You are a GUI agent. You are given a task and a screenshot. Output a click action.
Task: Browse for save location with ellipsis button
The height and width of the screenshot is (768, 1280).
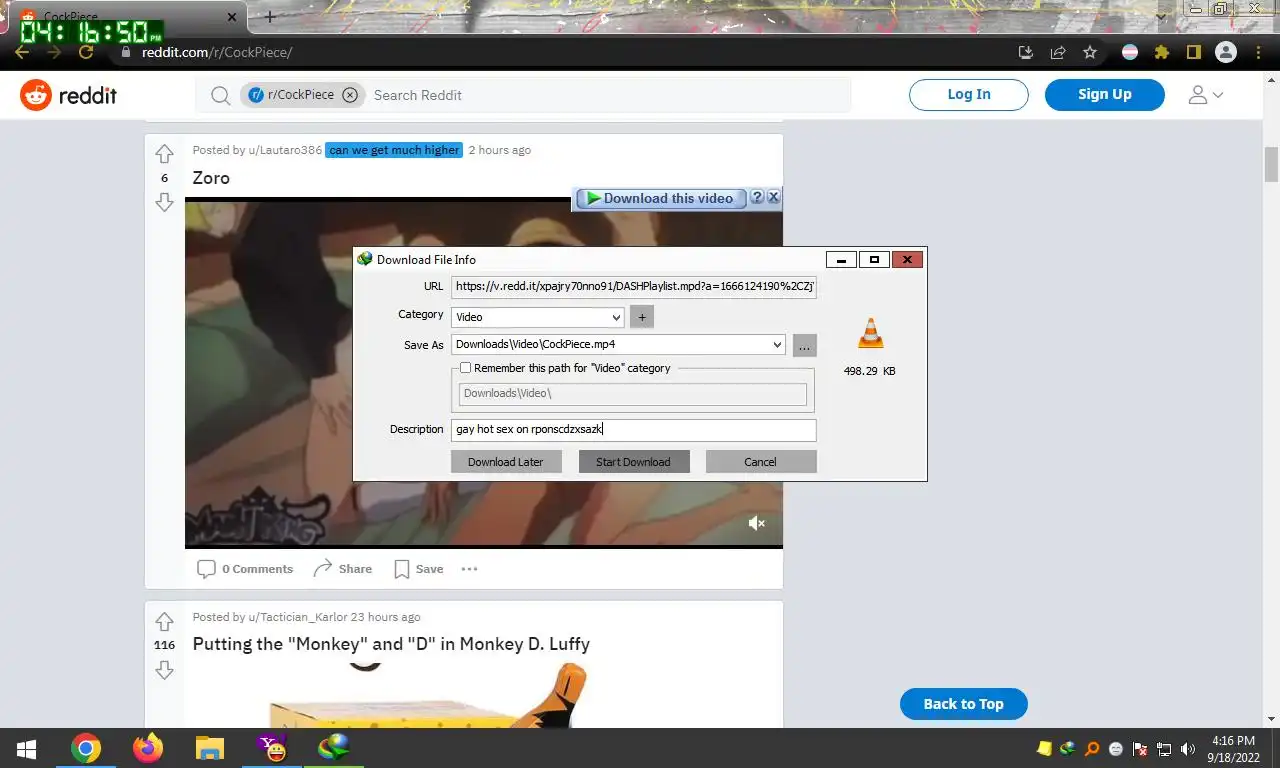[805, 345]
